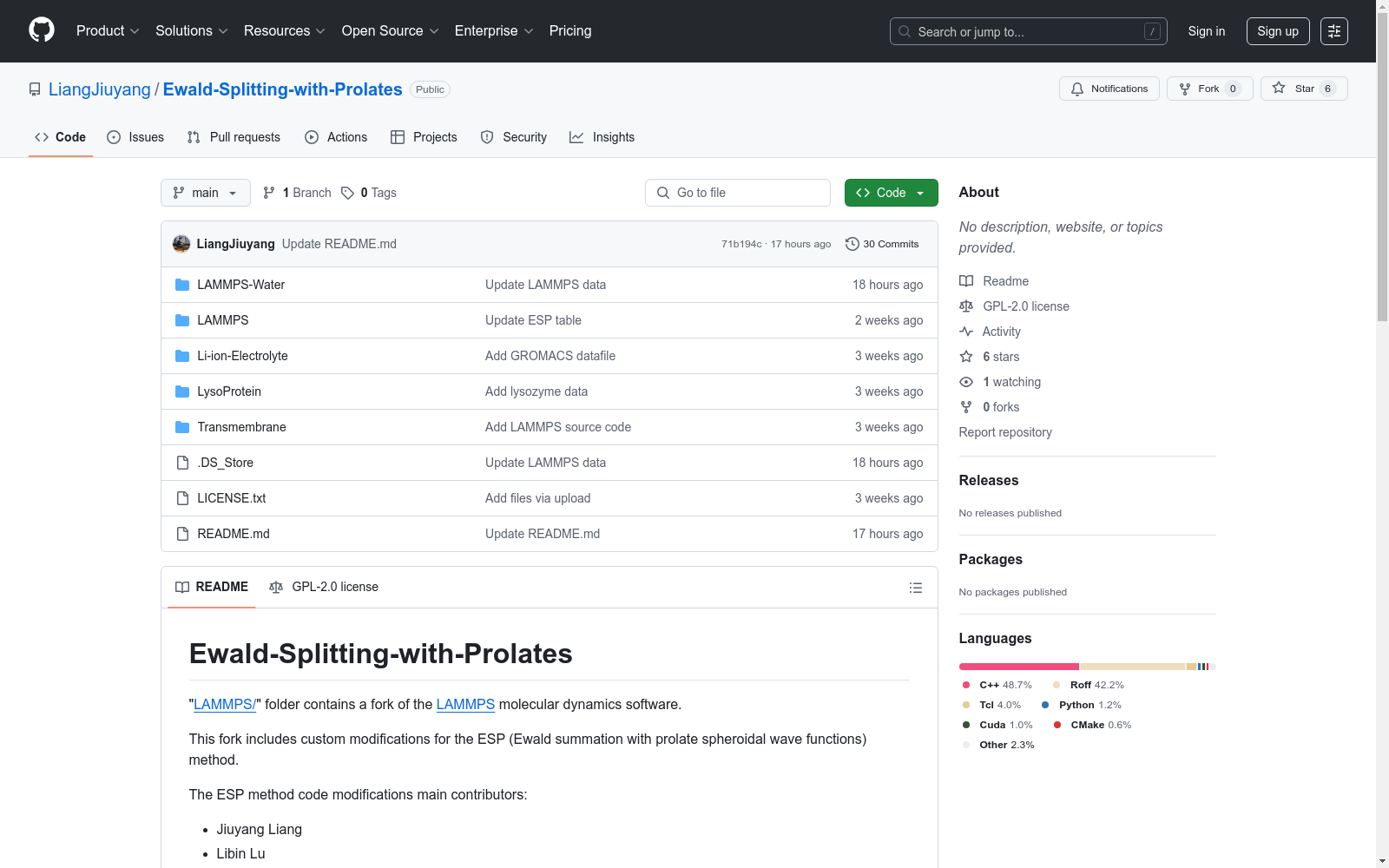Click the Li-ion-Electrolyte folder icon

(x=182, y=356)
